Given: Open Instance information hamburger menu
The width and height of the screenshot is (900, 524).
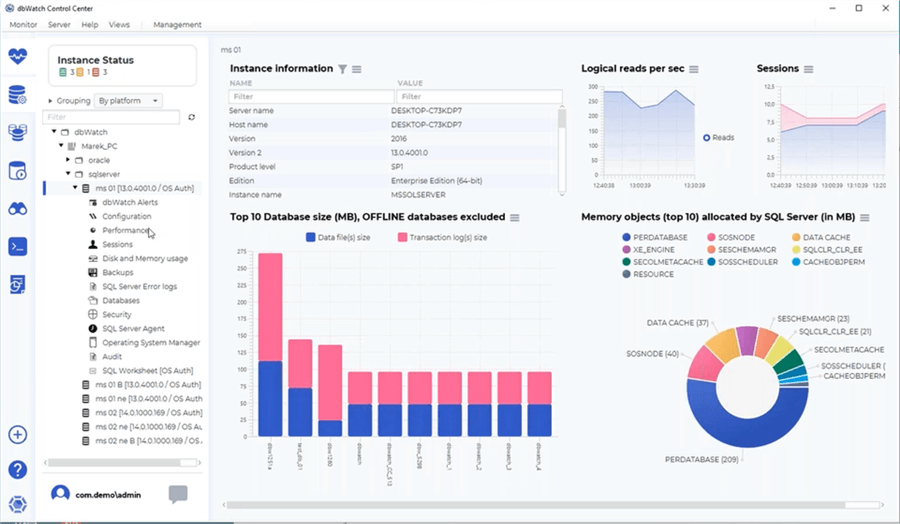Looking at the screenshot, I should click(x=357, y=69).
